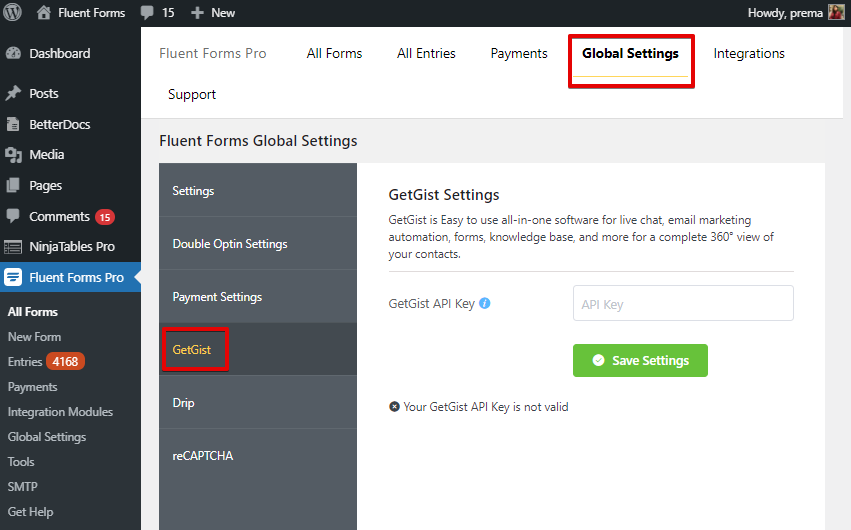The height and width of the screenshot is (530, 851).
Task: Open the home icon beside Fluent Forms
Action: tap(43, 12)
